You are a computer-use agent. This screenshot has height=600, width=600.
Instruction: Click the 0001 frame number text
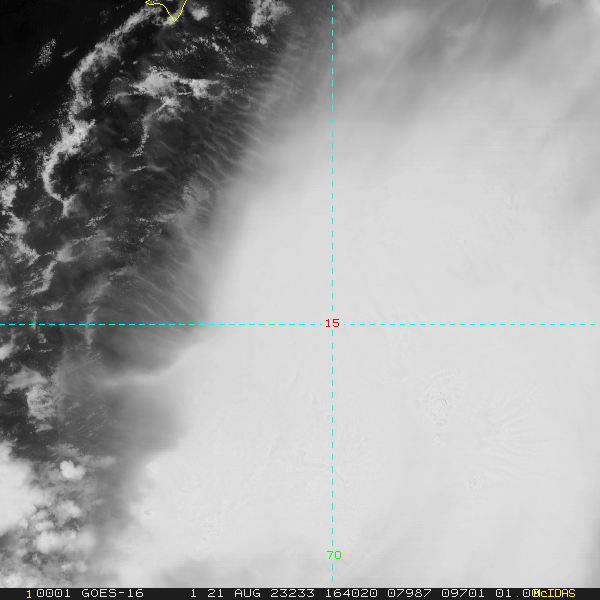click(53, 593)
